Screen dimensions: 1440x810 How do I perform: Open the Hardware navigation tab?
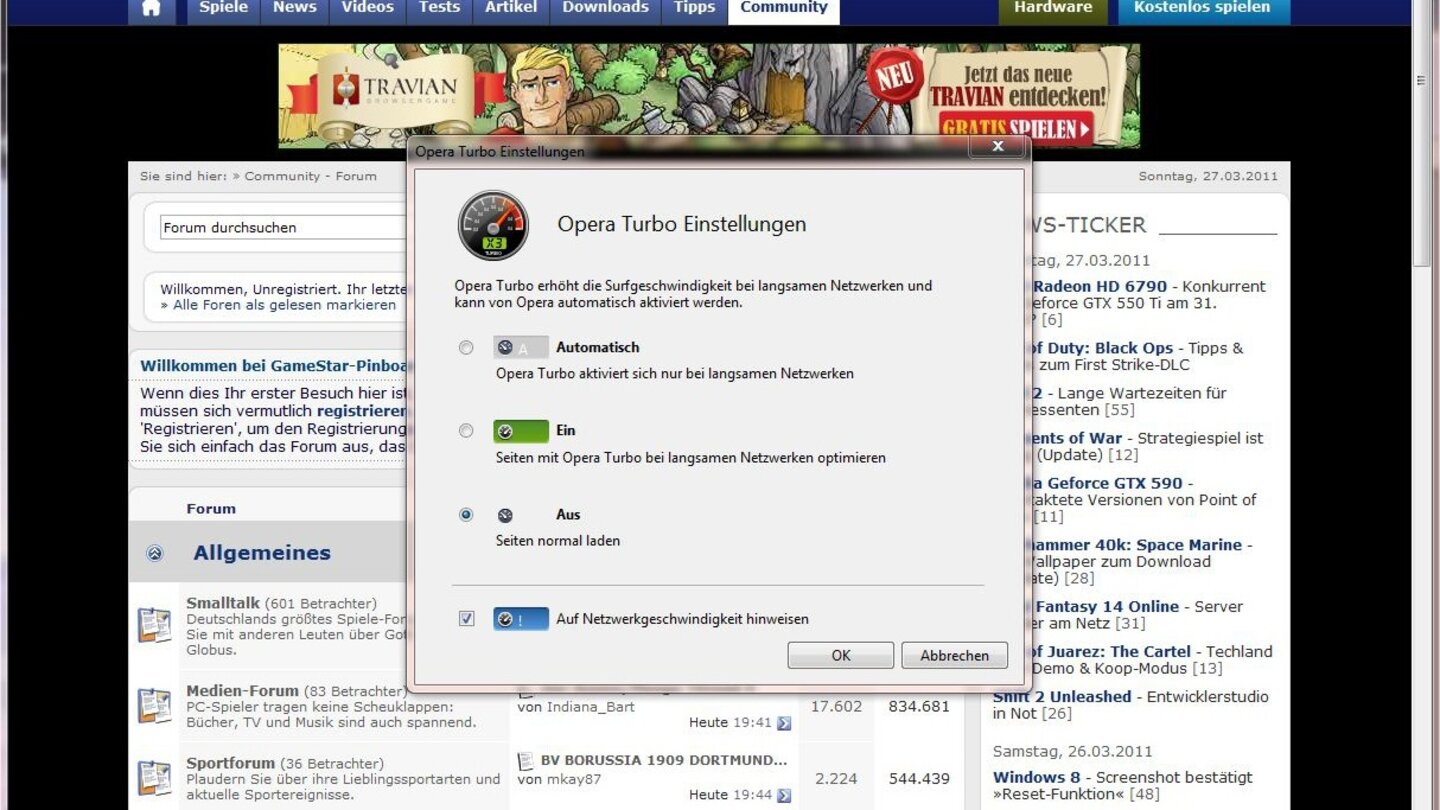coord(1052,9)
